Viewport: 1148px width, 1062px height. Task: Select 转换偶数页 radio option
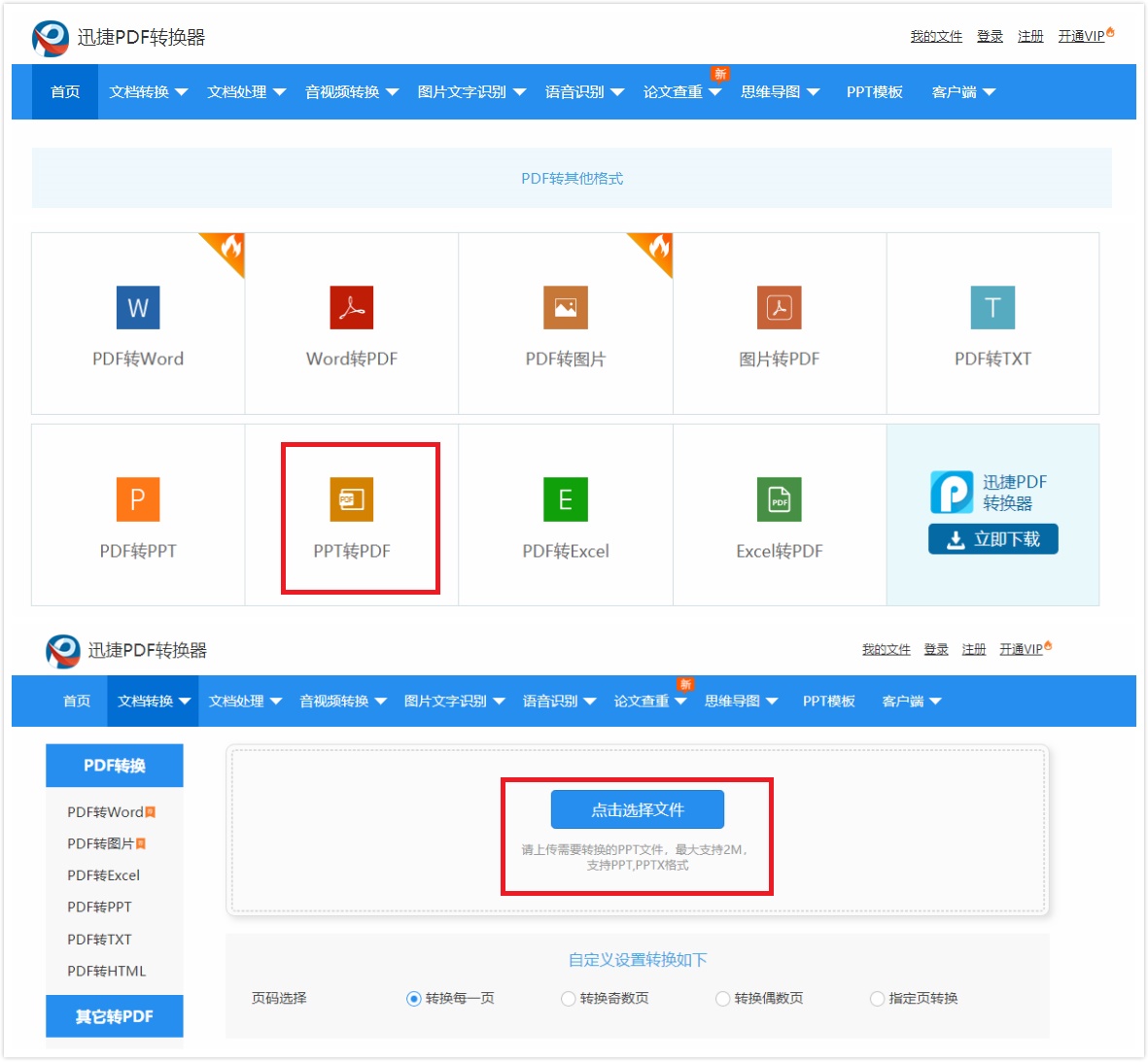(722, 999)
